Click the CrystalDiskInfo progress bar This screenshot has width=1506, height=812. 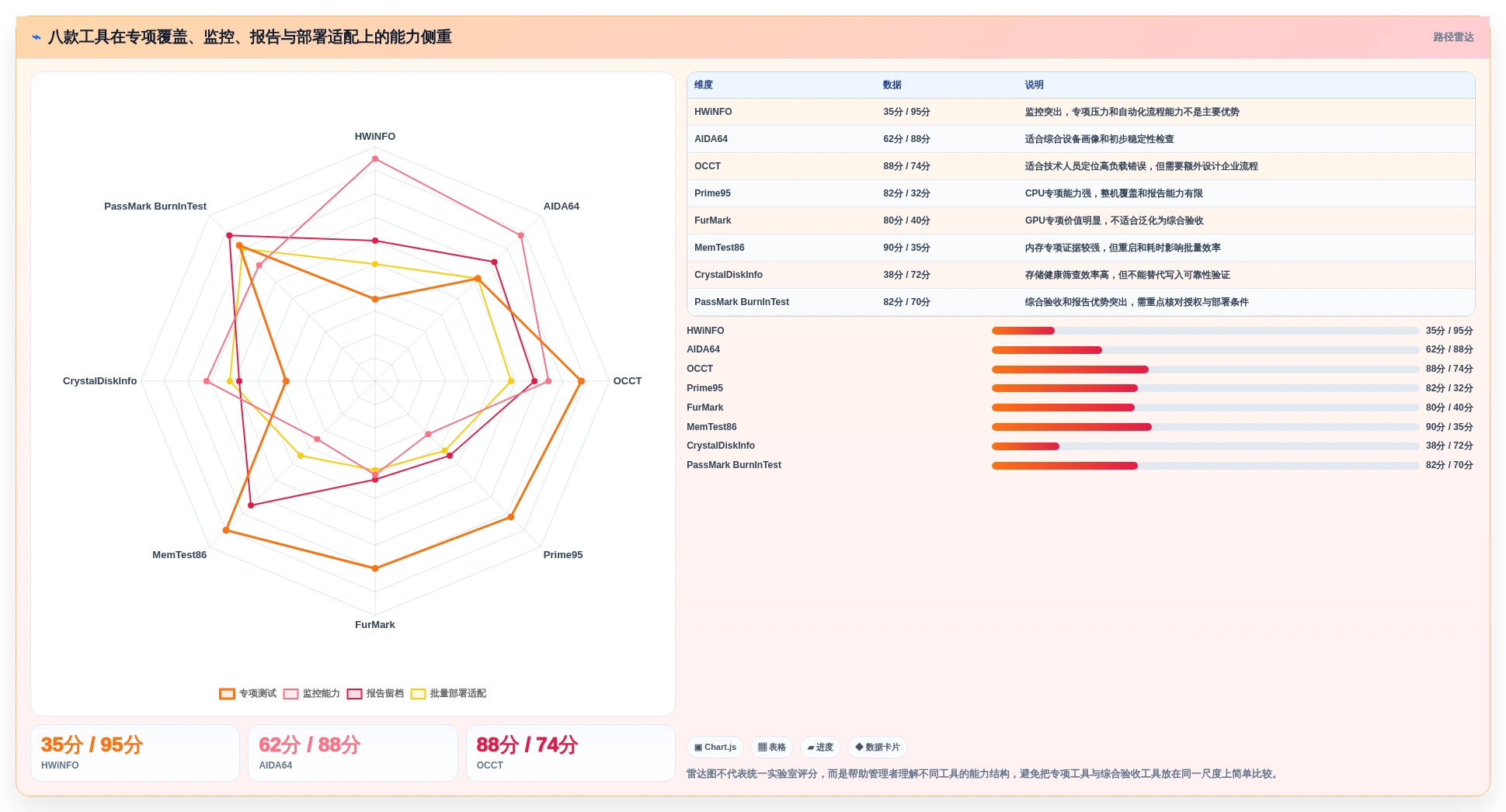click(x=1205, y=446)
